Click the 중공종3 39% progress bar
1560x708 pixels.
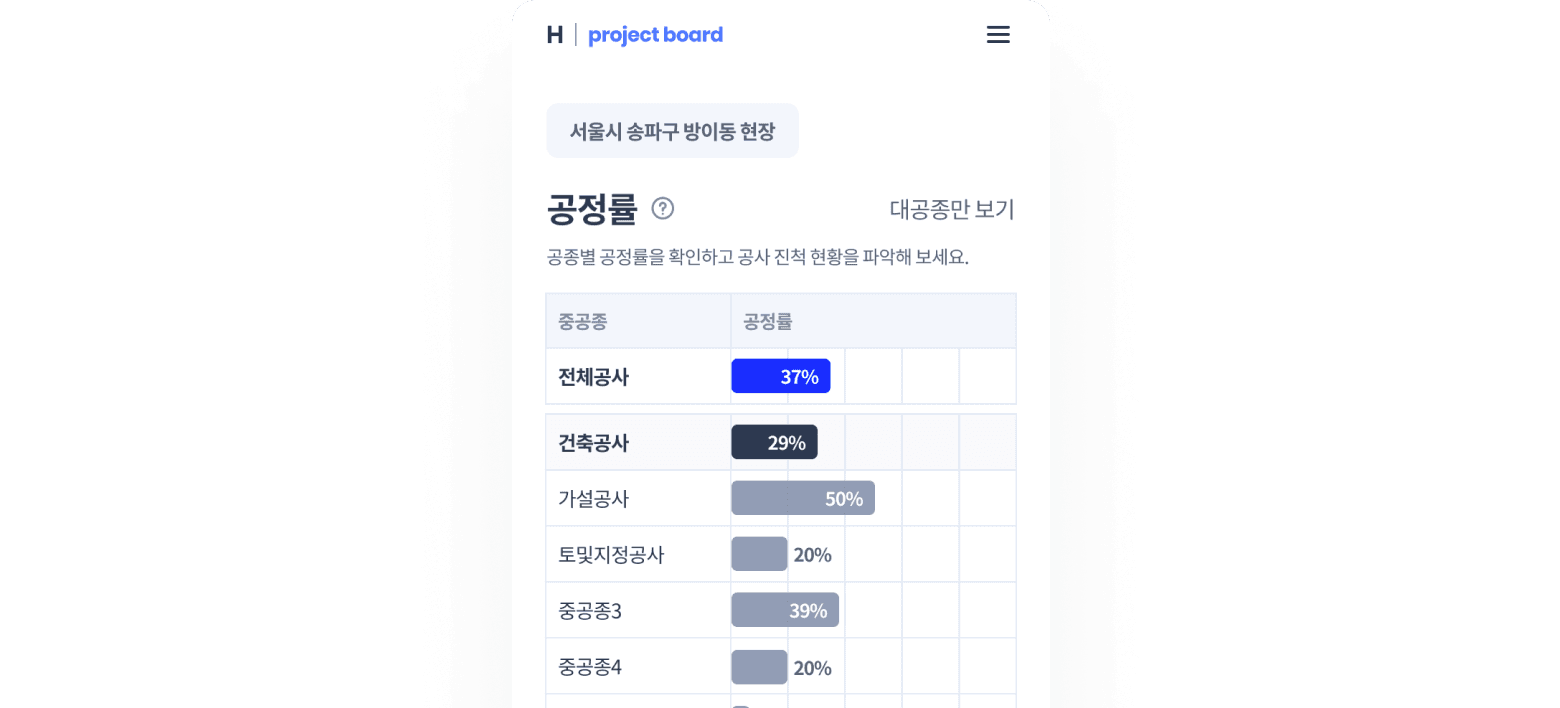(785, 610)
